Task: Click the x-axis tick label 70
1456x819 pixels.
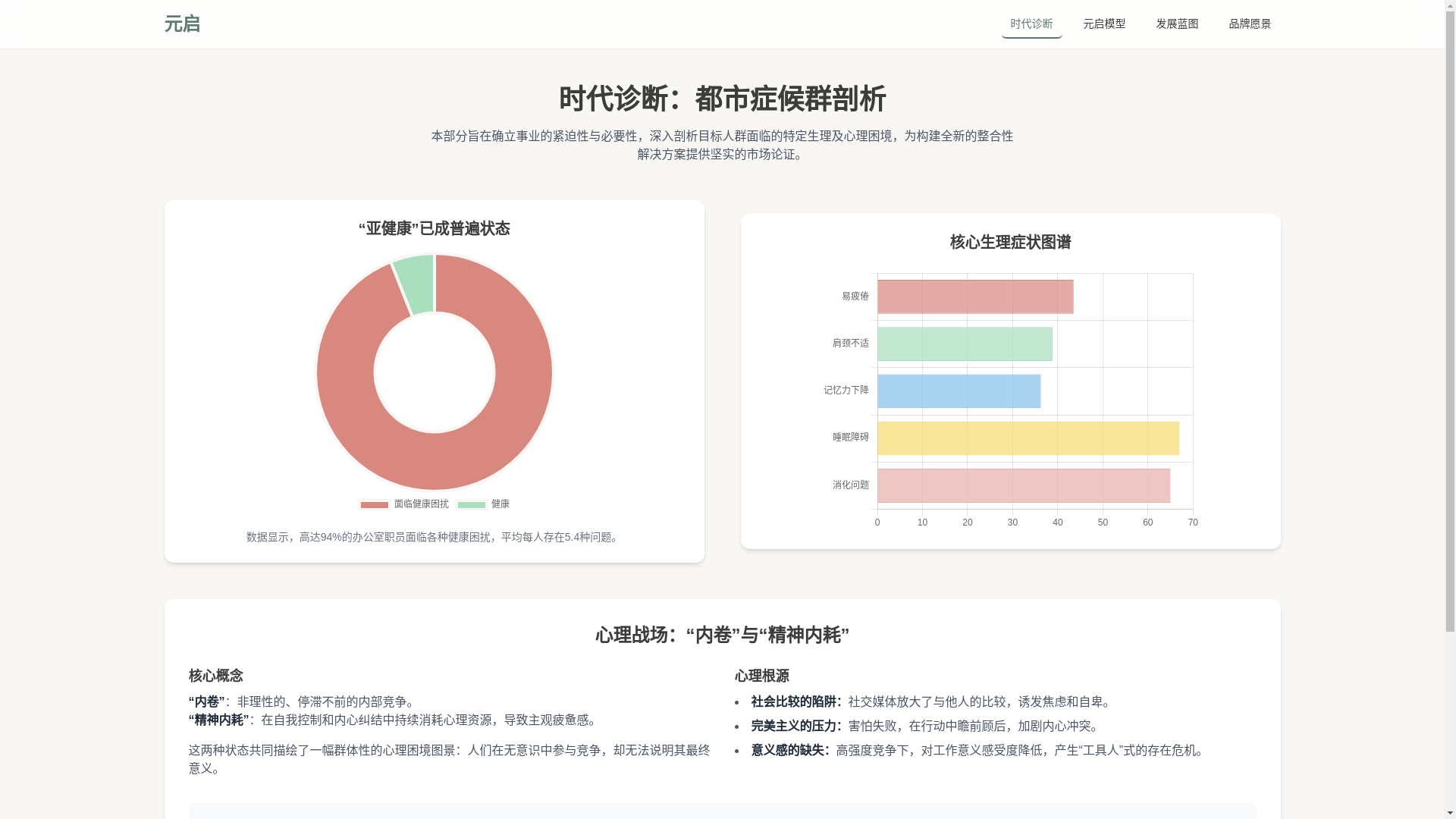Action: click(x=1193, y=522)
